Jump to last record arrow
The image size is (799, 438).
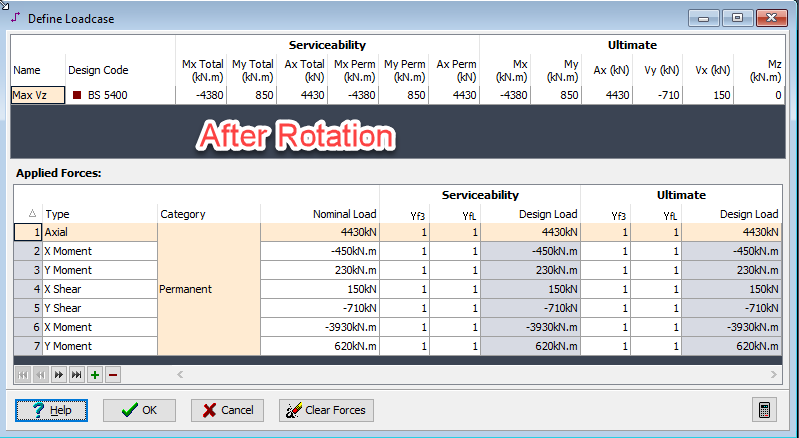point(76,375)
